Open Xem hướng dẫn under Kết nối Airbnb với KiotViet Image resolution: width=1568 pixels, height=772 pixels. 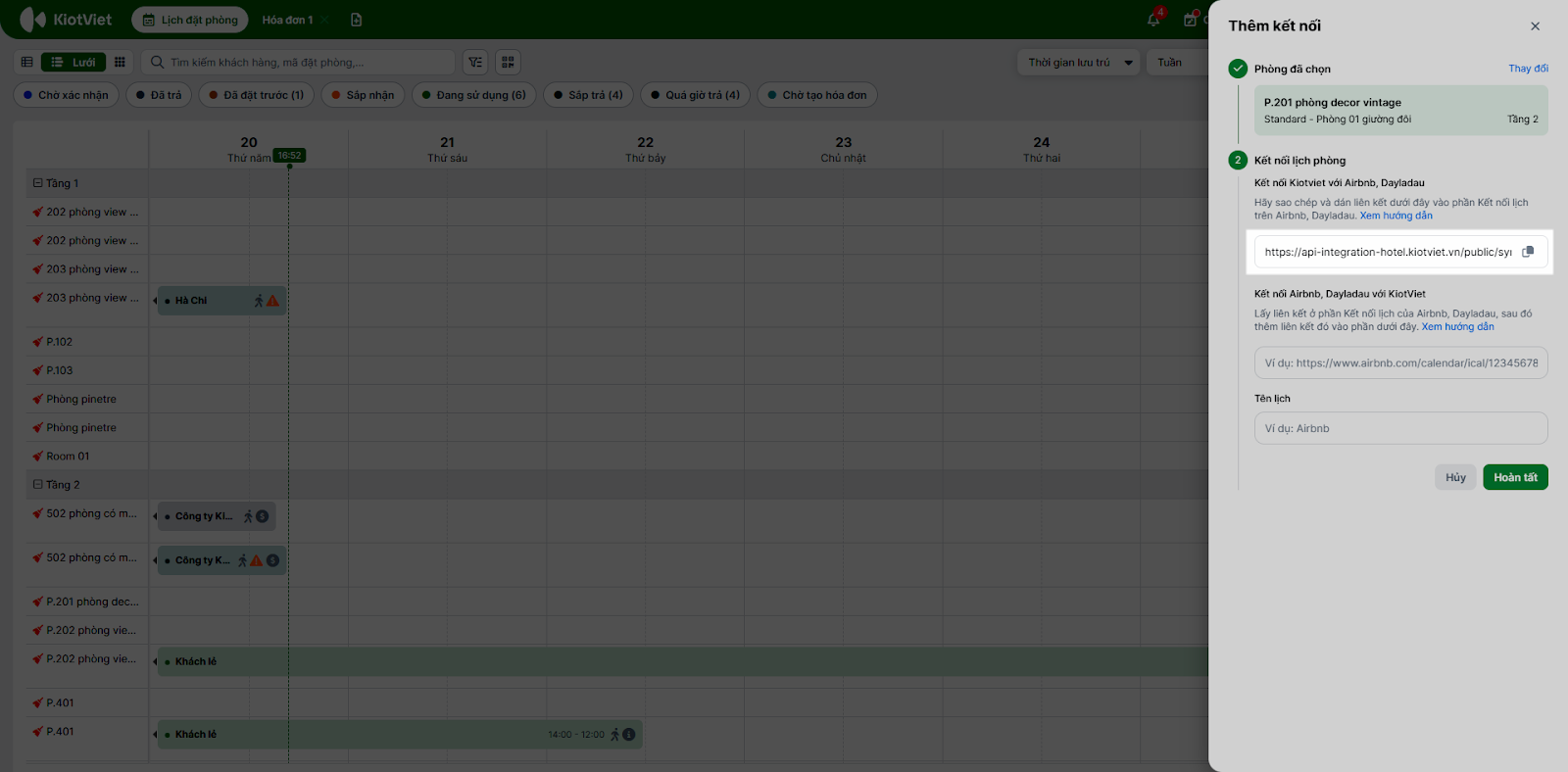pyautogui.click(x=1458, y=327)
